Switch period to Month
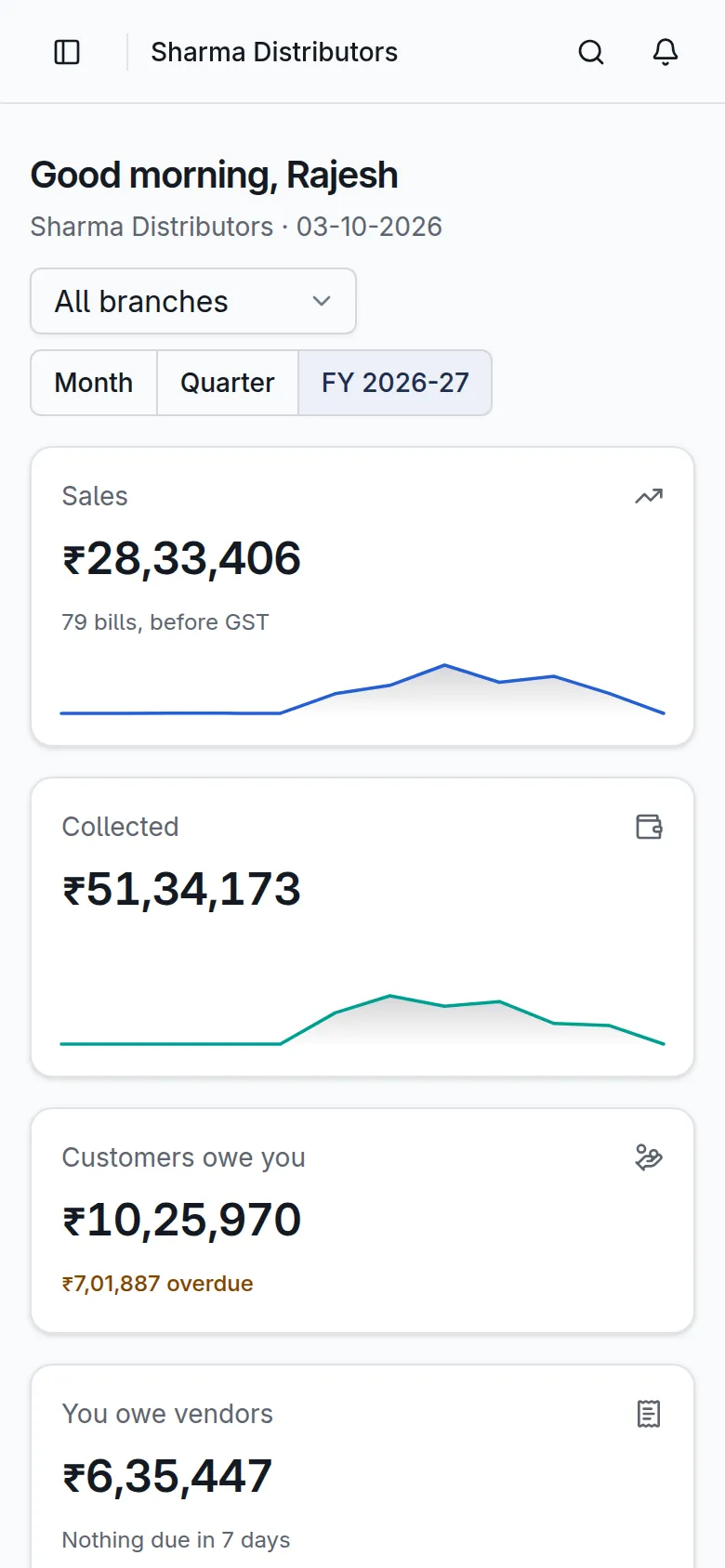 (x=94, y=383)
